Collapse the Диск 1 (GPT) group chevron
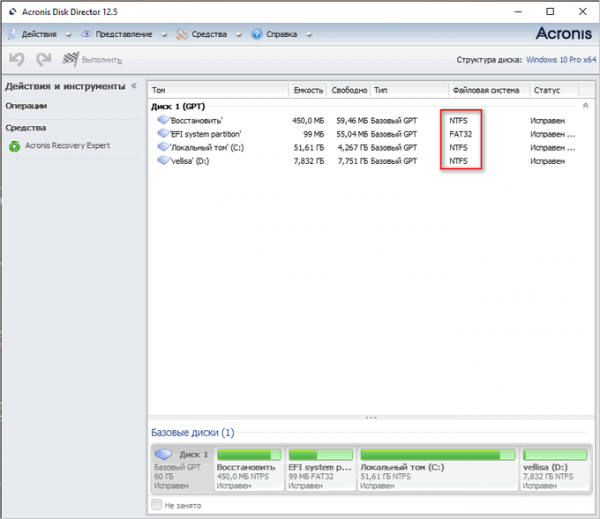Screen dimensions: 600x519 pos(585,106)
